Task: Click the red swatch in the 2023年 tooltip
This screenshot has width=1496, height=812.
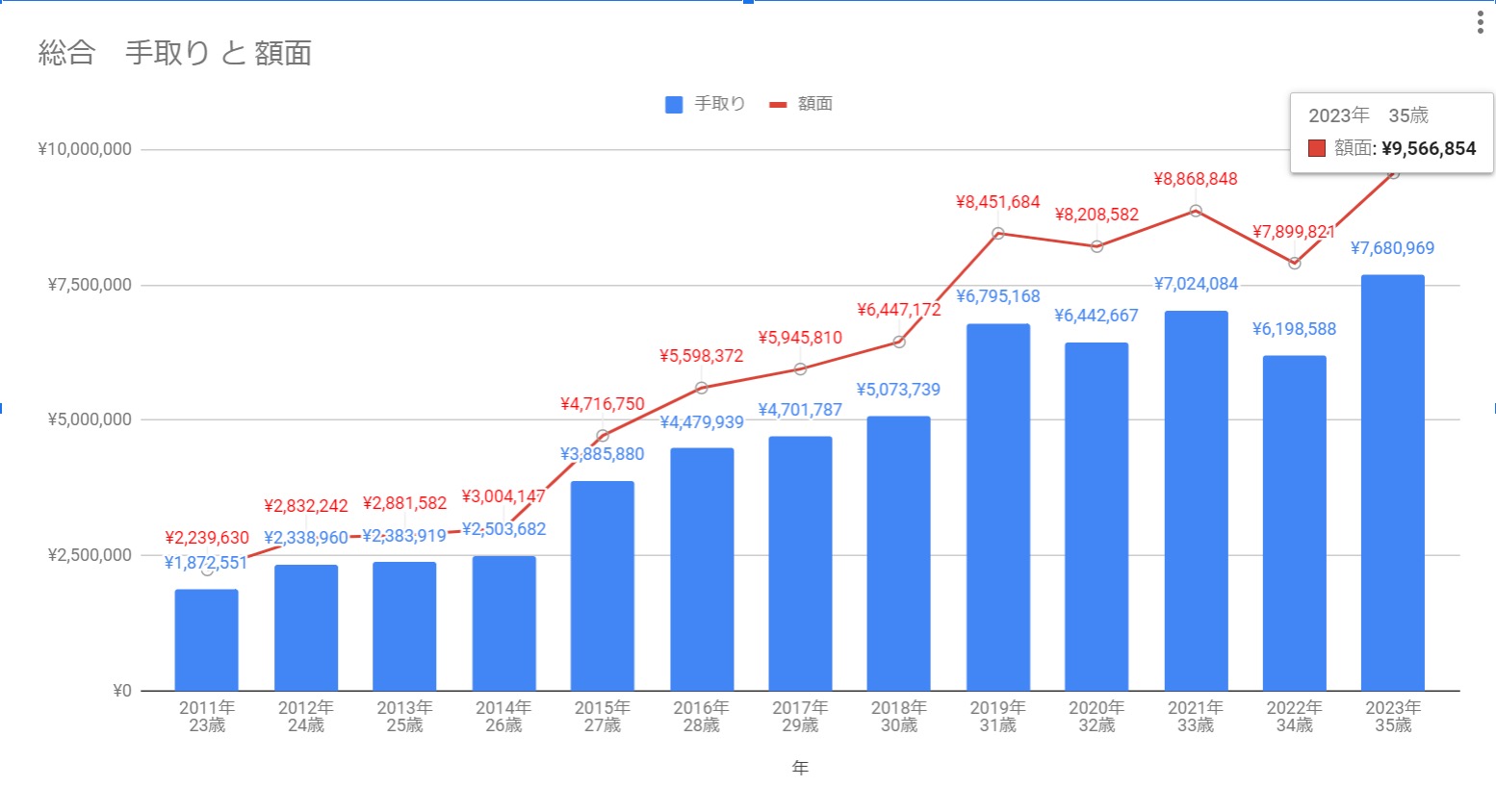Action: point(1317,148)
